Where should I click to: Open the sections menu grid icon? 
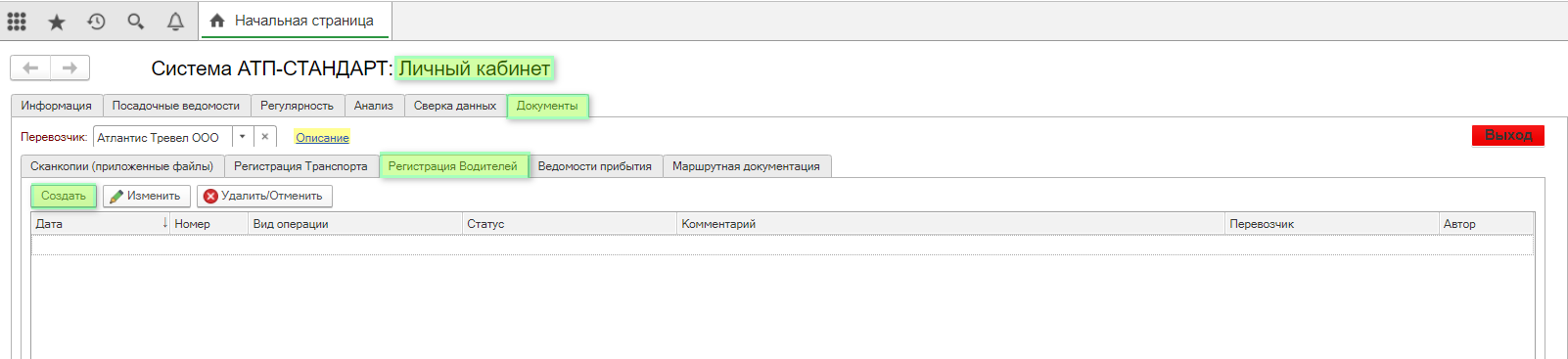tap(17, 21)
